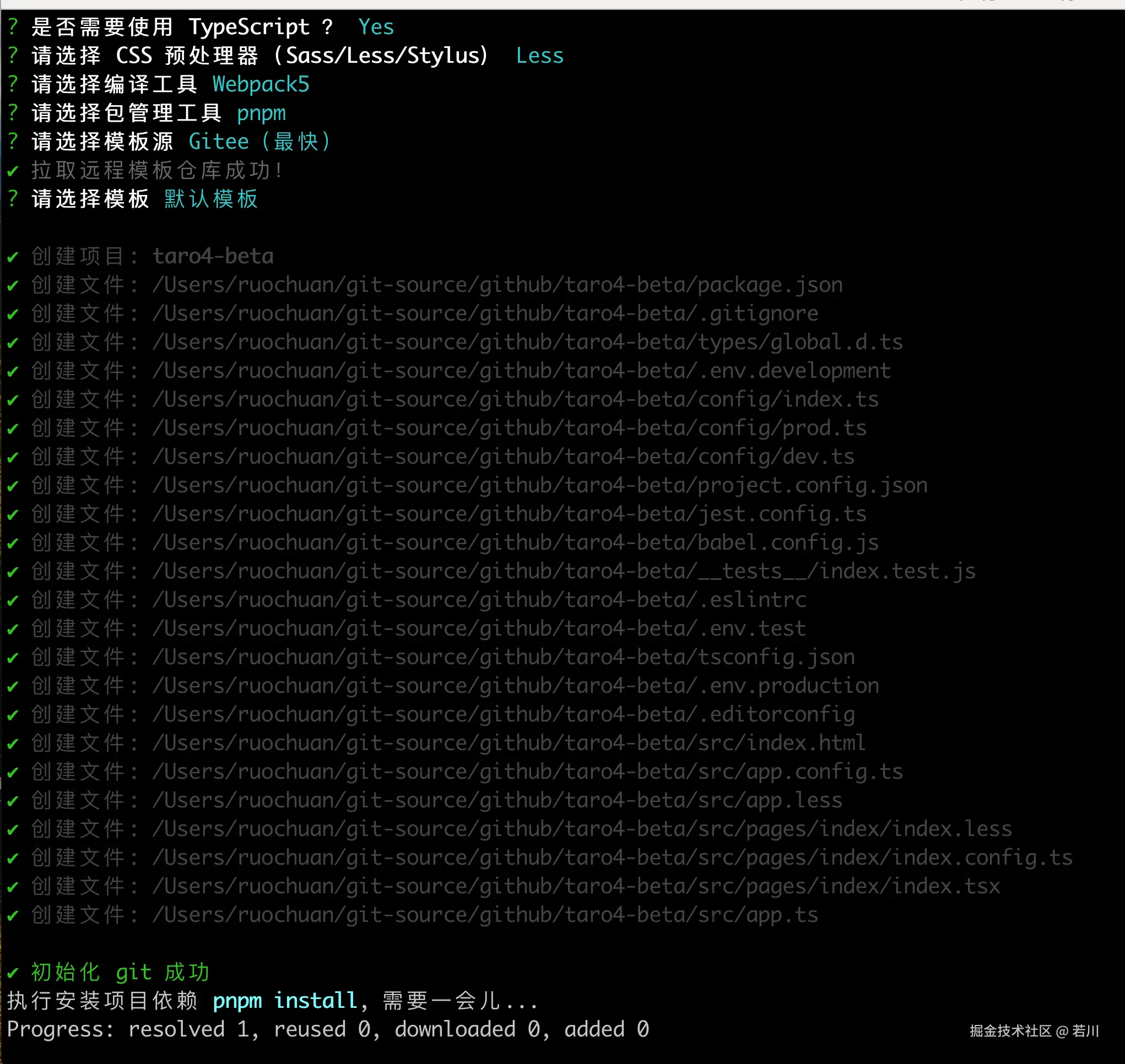This screenshot has width=1125, height=1064.
Task: Click question mark before 请选择编译工具
Action: [x=13, y=84]
